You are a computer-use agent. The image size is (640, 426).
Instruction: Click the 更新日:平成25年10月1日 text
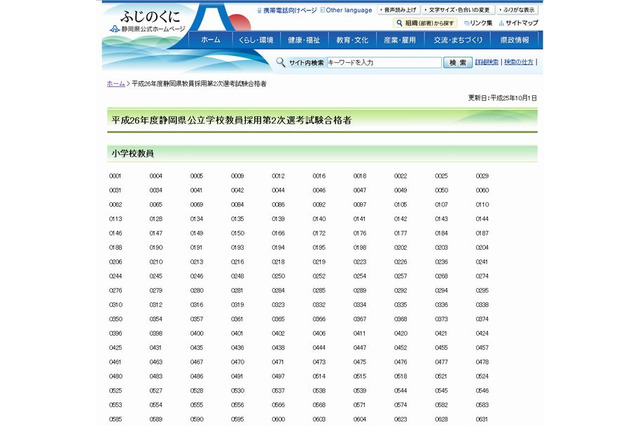click(x=502, y=98)
